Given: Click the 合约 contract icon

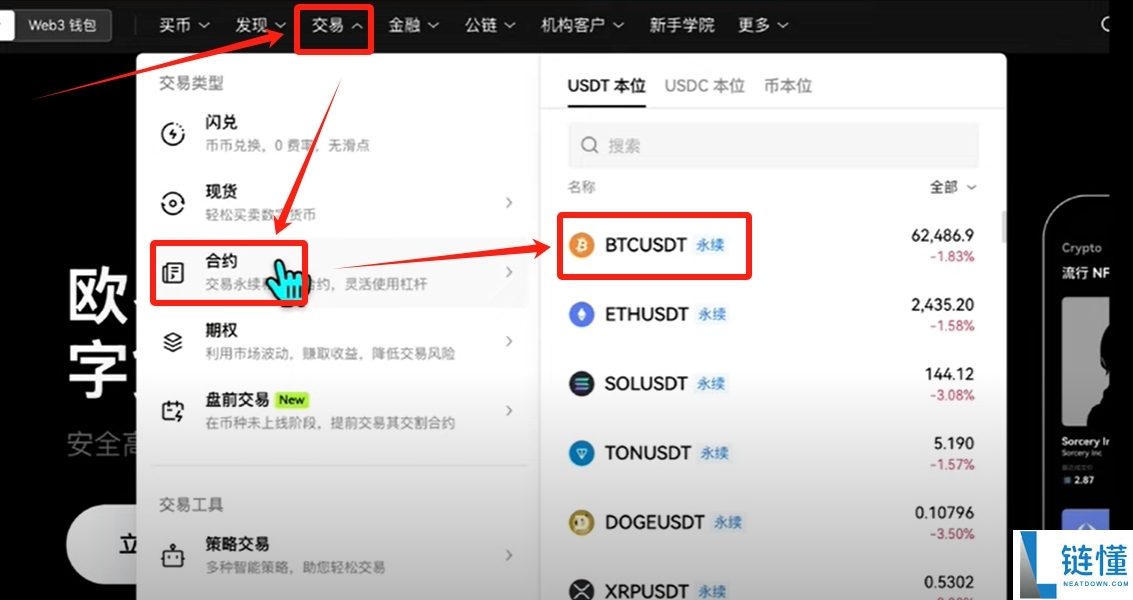Looking at the screenshot, I should [x=173, y=273].
